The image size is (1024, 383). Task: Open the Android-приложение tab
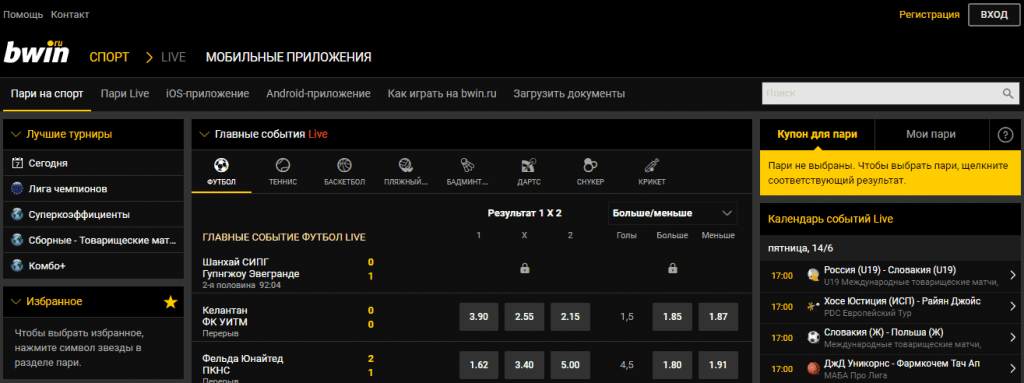tap(319, 93)
